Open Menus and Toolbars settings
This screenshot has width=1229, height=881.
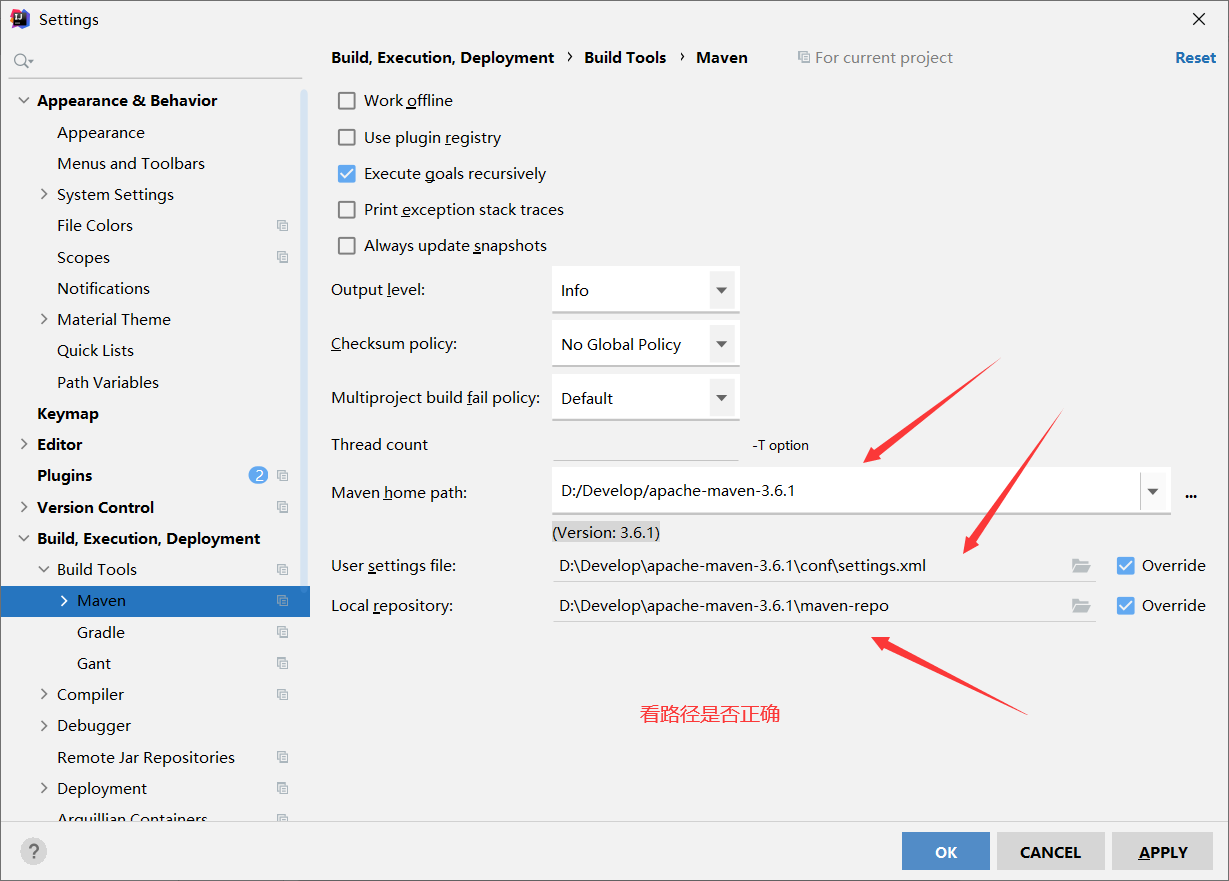131,163
